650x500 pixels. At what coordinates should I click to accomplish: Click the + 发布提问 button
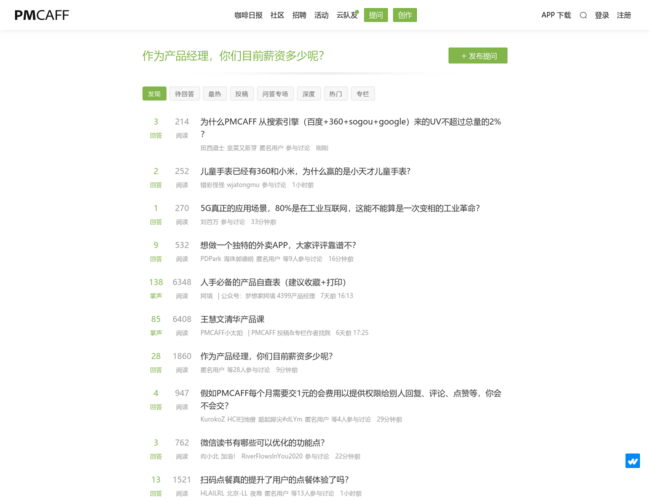coord(478,56)
